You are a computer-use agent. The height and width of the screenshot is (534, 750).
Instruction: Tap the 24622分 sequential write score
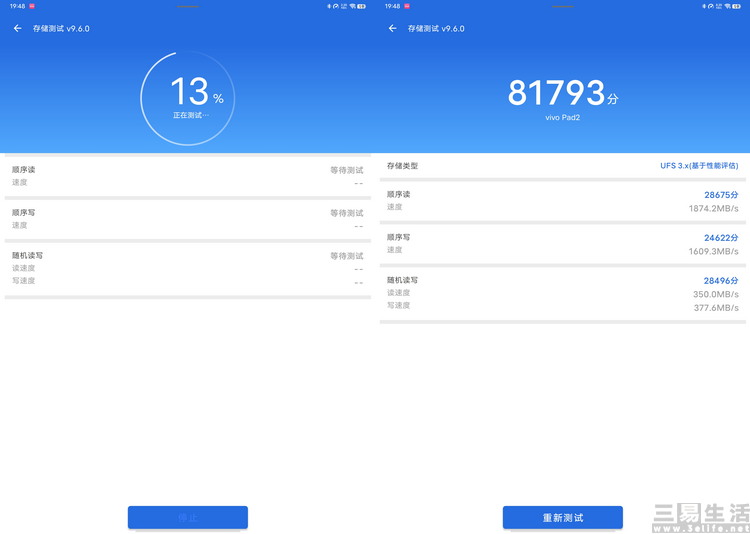click(x=721, y=238)
